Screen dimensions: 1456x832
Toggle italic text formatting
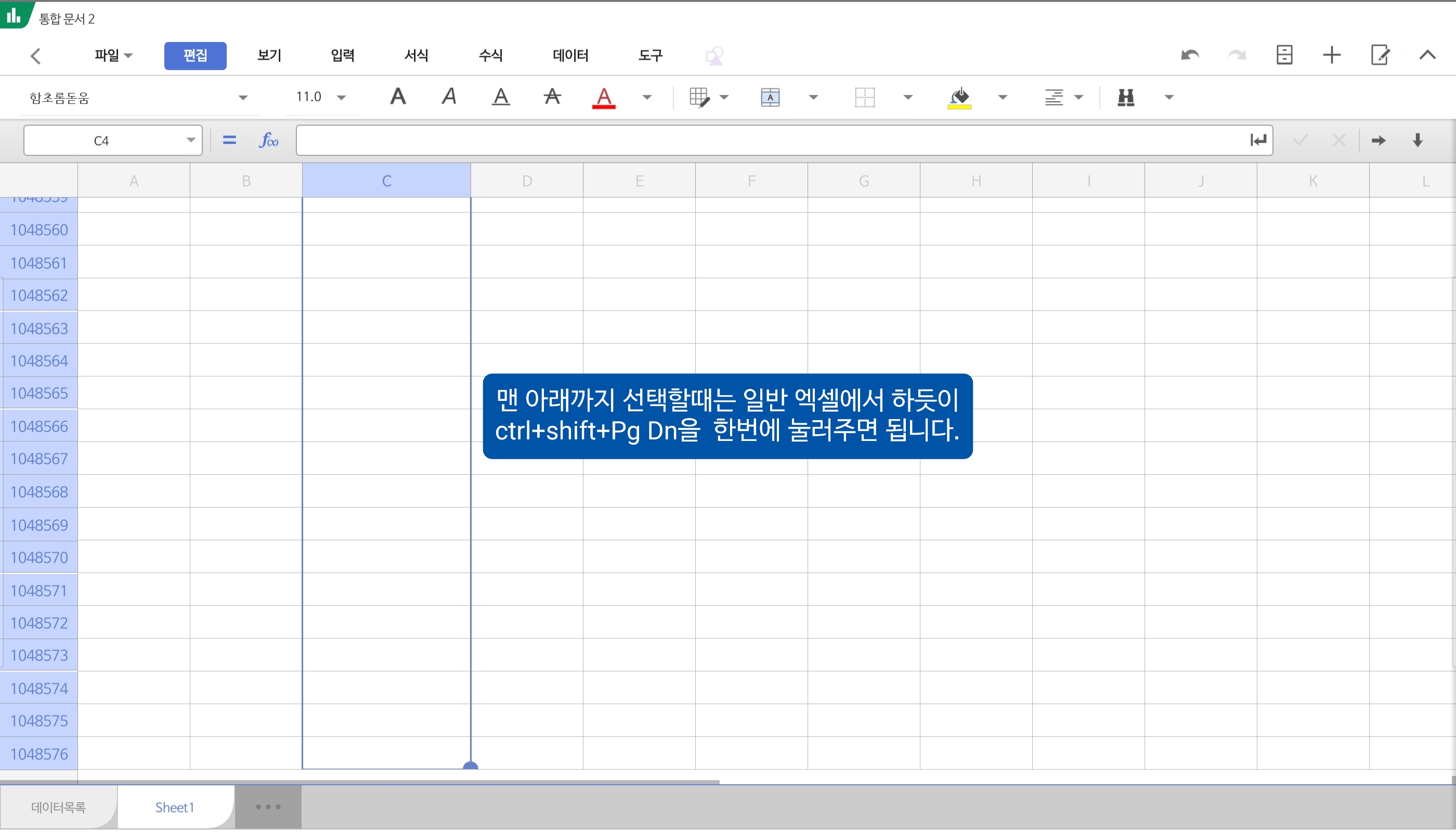pos(449,97)
